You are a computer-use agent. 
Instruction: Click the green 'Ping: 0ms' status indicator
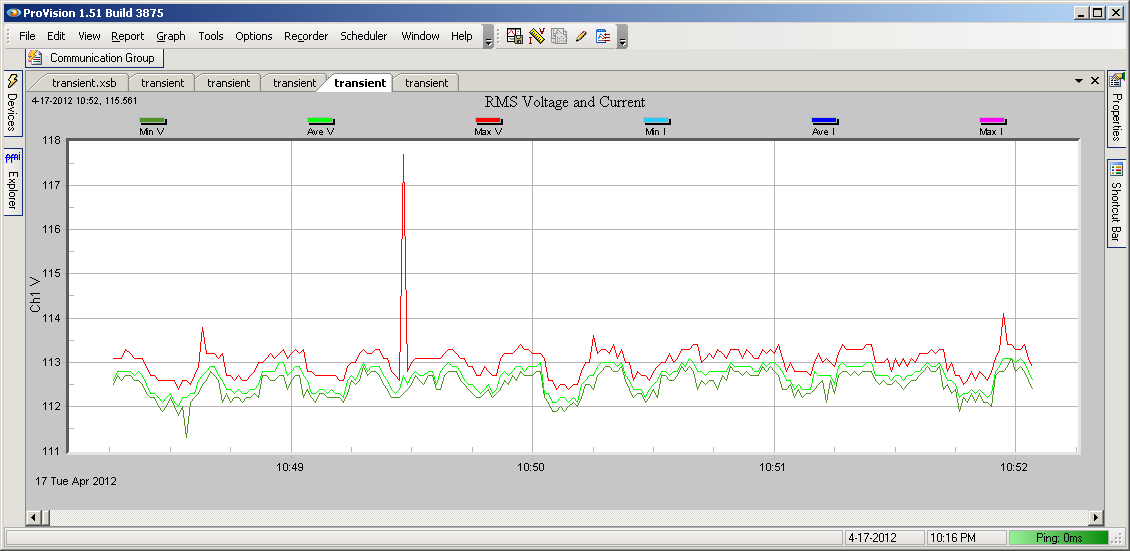click(x=1058, y=537)
